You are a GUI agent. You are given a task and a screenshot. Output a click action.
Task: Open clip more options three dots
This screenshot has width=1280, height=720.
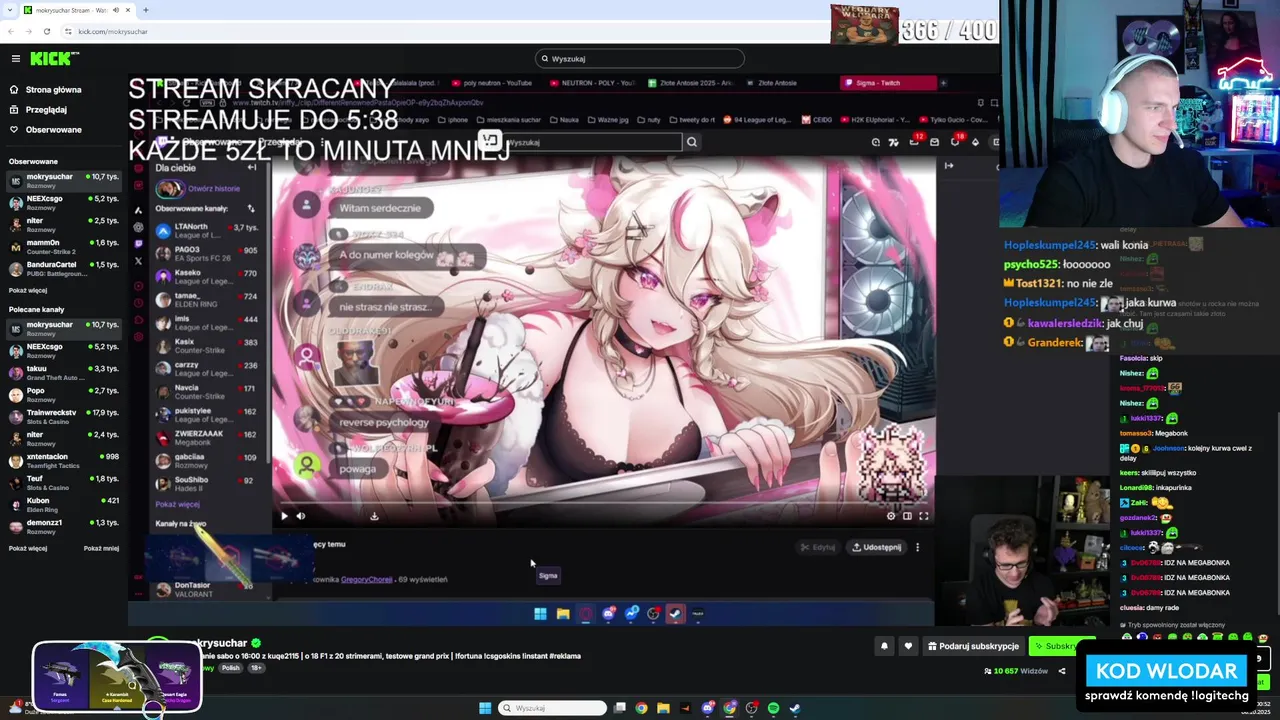917,548
